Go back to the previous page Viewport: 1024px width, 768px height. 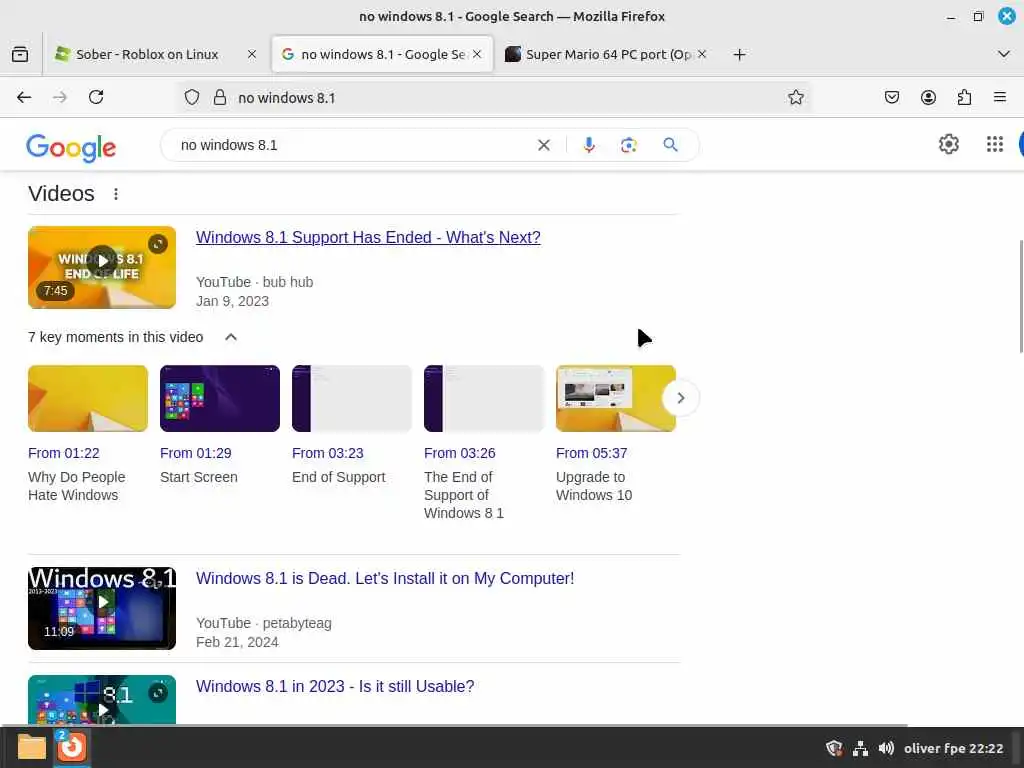(24, 97)
